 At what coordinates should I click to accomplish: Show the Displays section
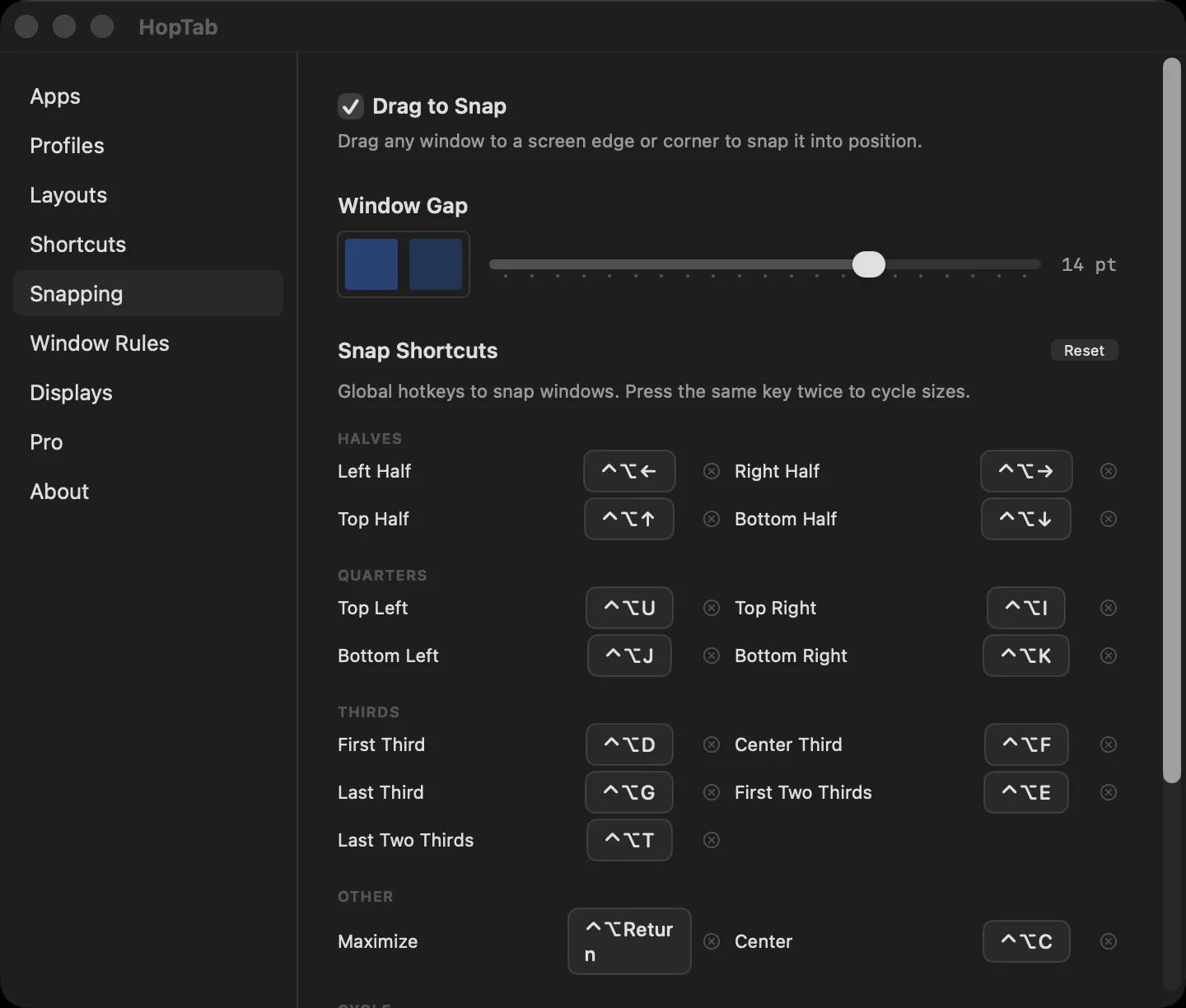tap(148, 393)
